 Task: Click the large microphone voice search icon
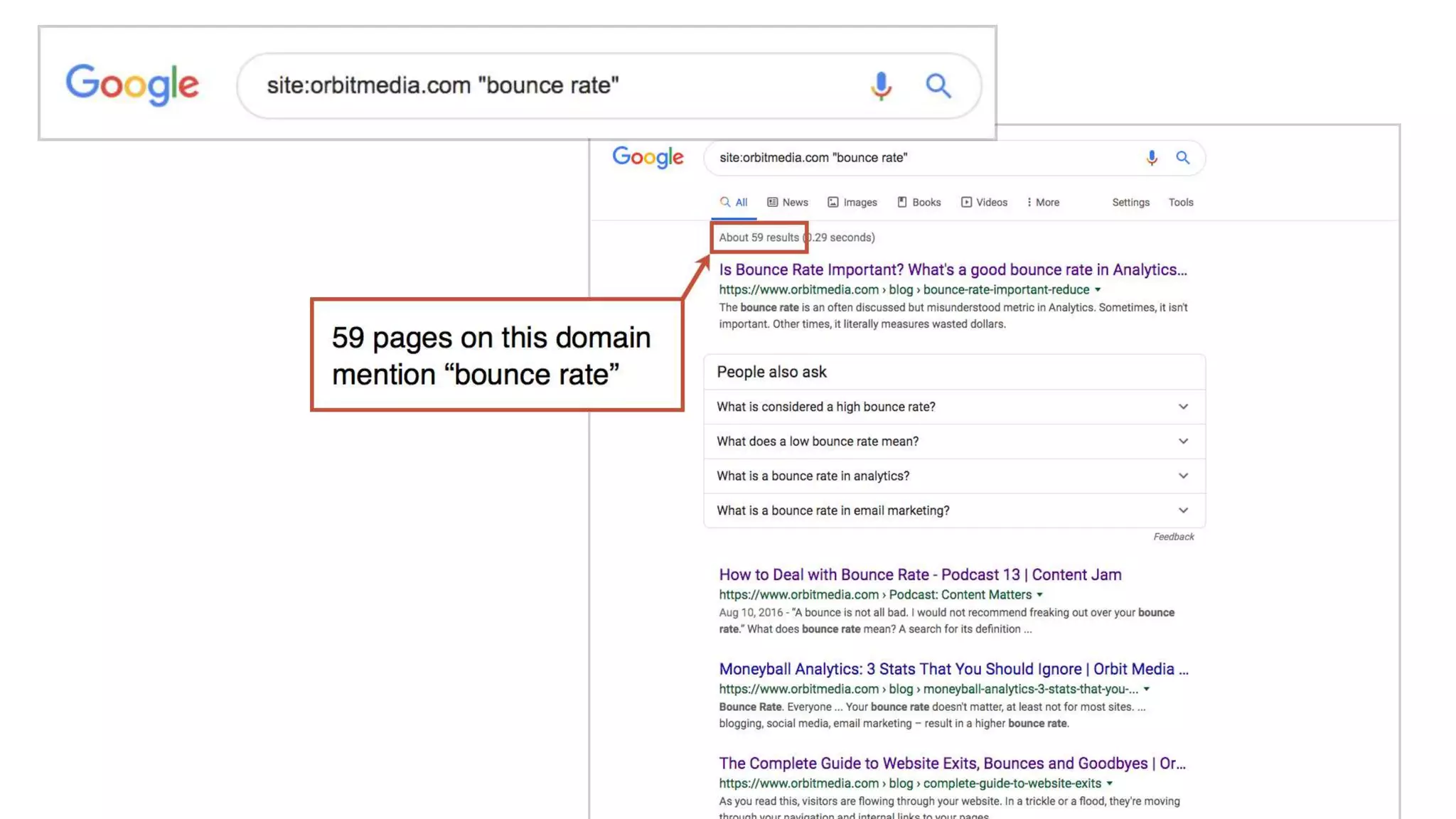pyautogui.click(x=881, y=86)
